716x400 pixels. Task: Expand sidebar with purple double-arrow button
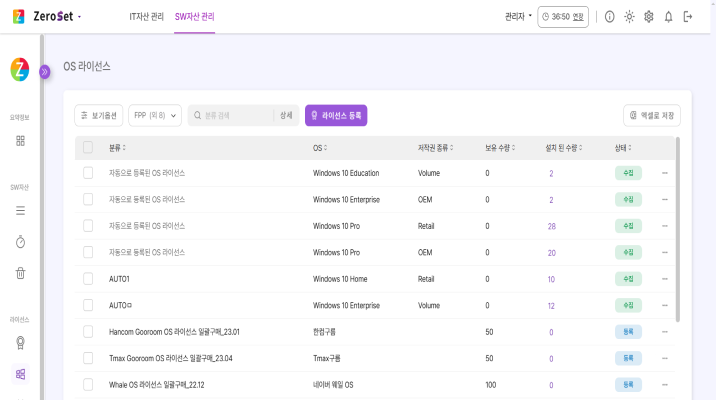[x=44, y=72]
